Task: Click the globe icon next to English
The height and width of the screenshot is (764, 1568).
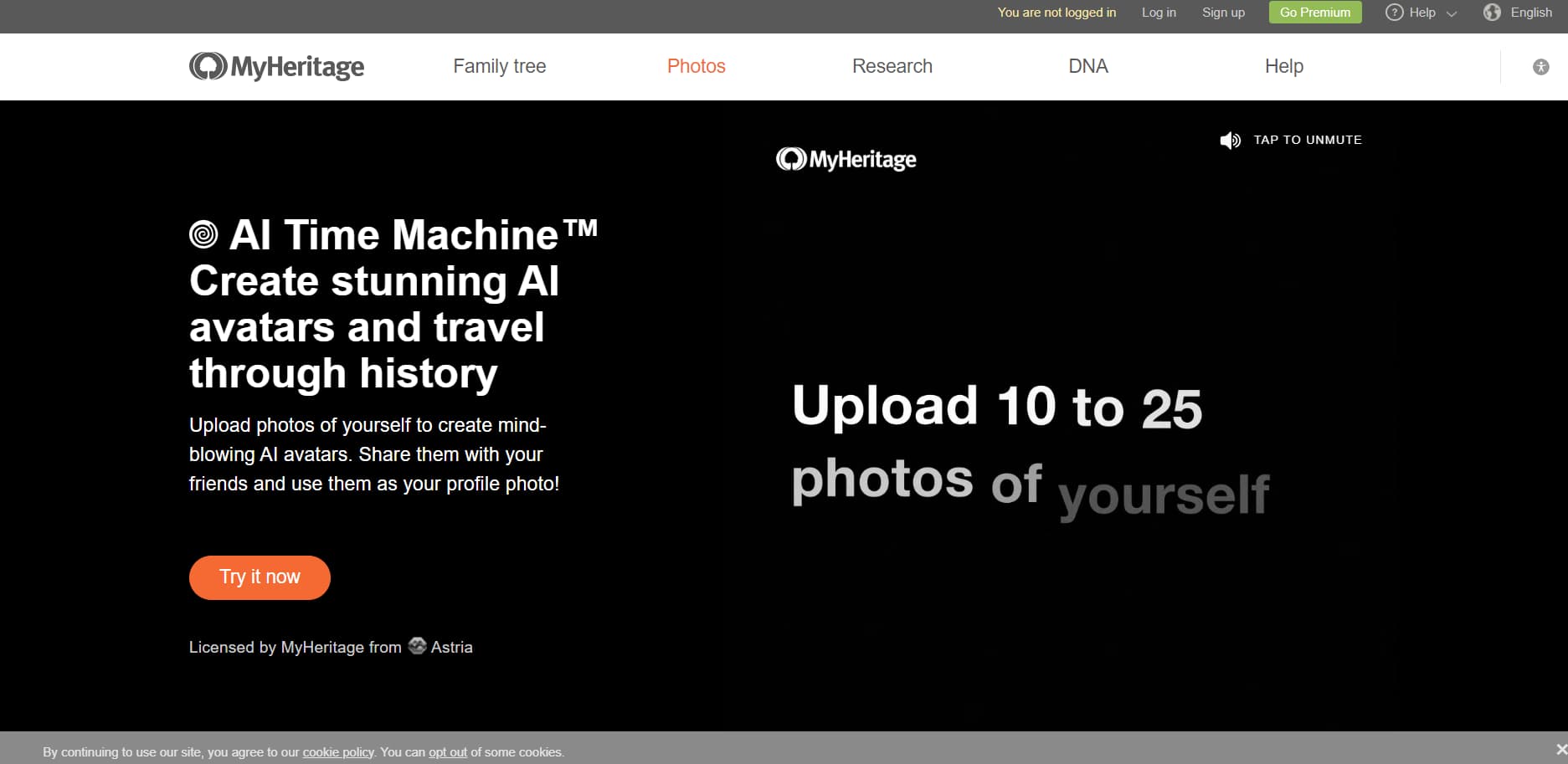Action: click(1492, 12)
